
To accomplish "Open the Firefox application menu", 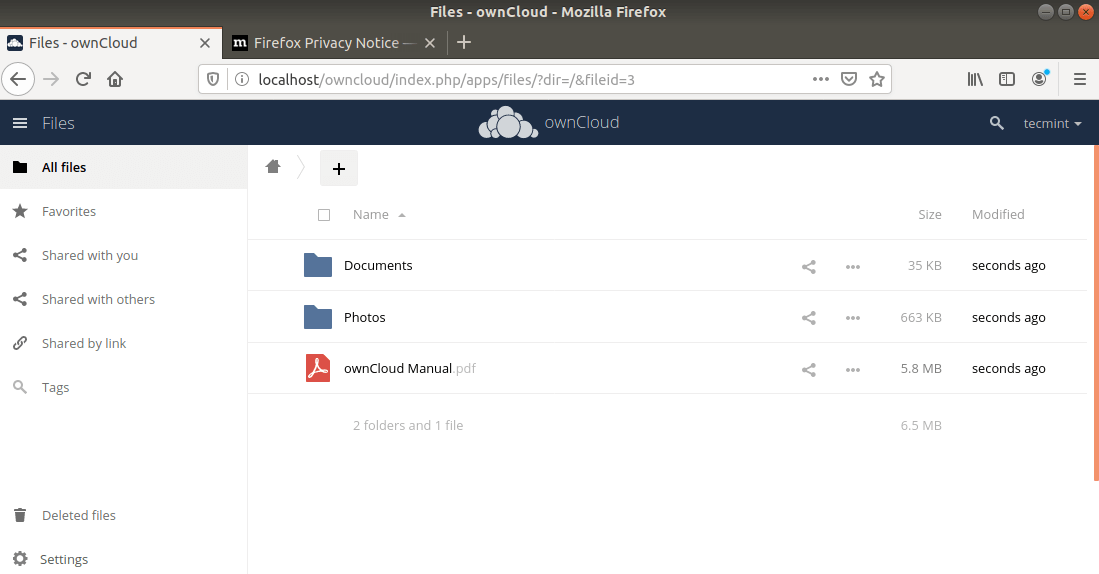I will click(x=1080, y=79).
